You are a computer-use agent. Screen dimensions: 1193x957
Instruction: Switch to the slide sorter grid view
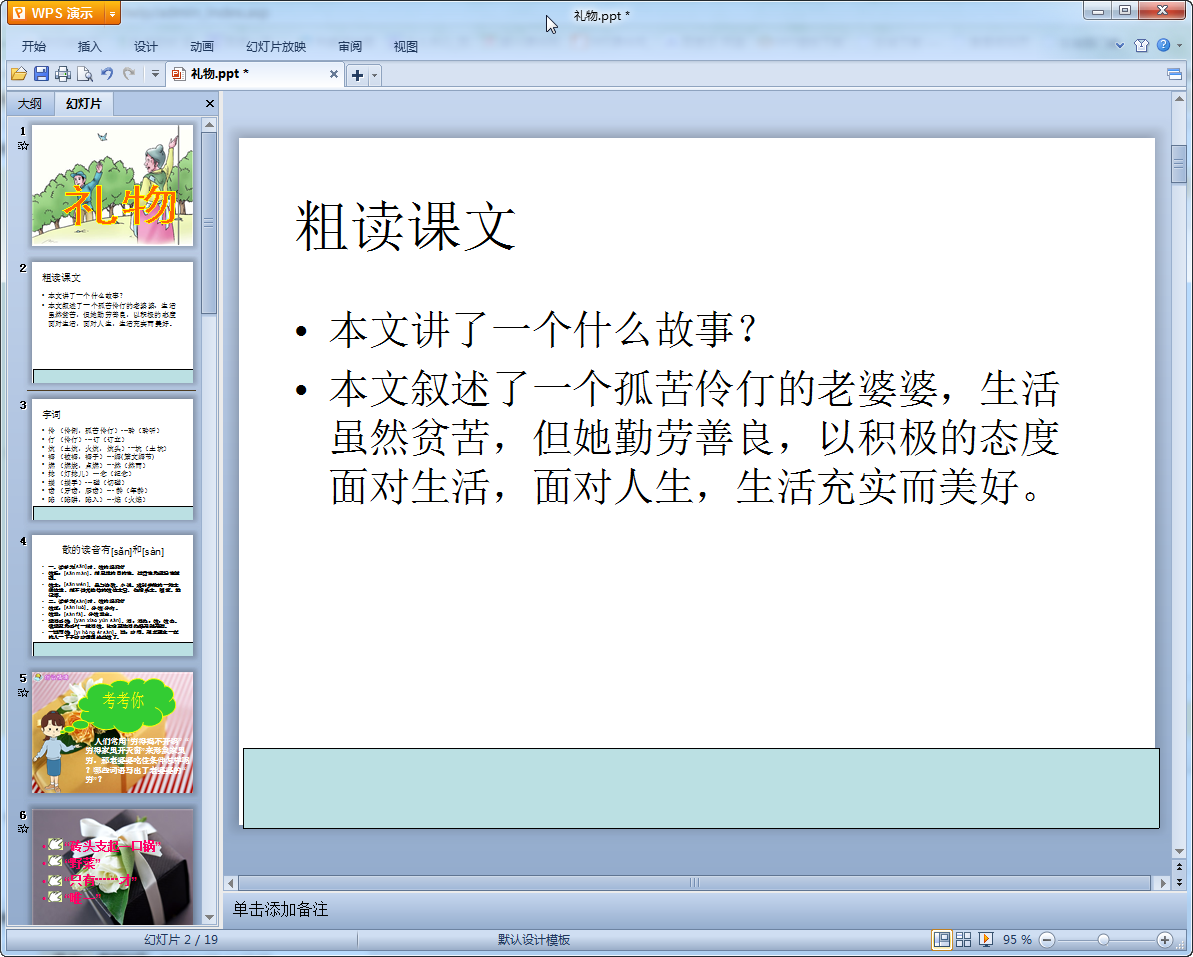pos(964,940)
